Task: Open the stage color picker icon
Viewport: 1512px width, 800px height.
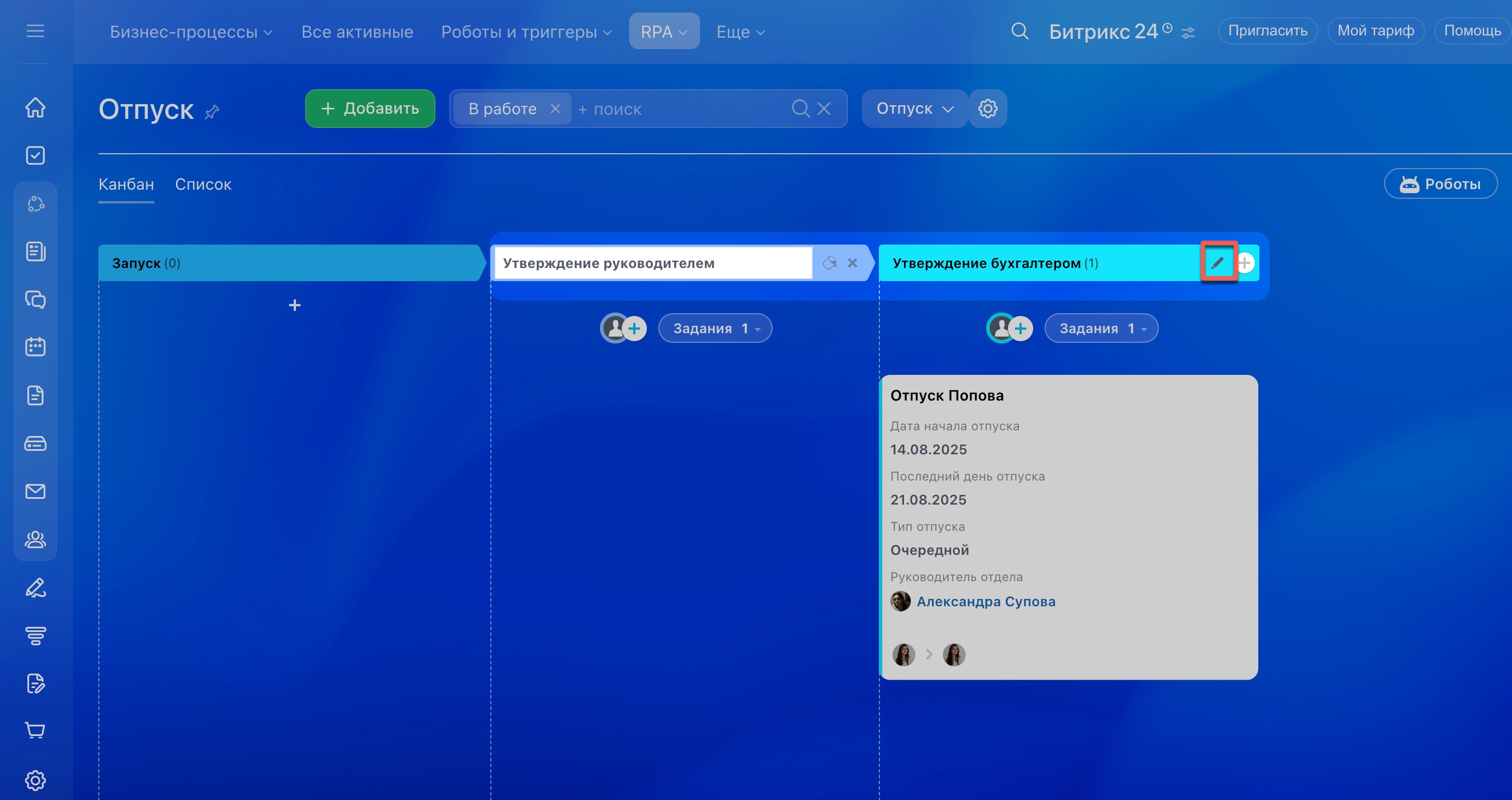Action: click(x=829, y=262)
